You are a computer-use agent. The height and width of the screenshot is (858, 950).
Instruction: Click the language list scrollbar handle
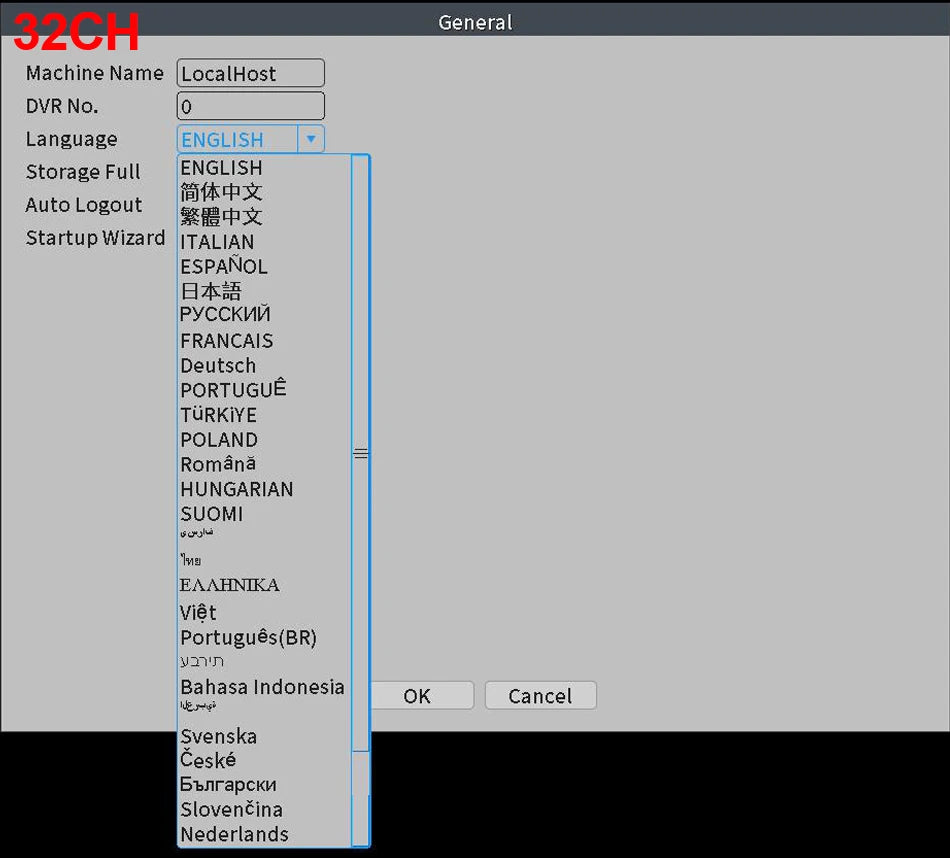click(361, 453)
